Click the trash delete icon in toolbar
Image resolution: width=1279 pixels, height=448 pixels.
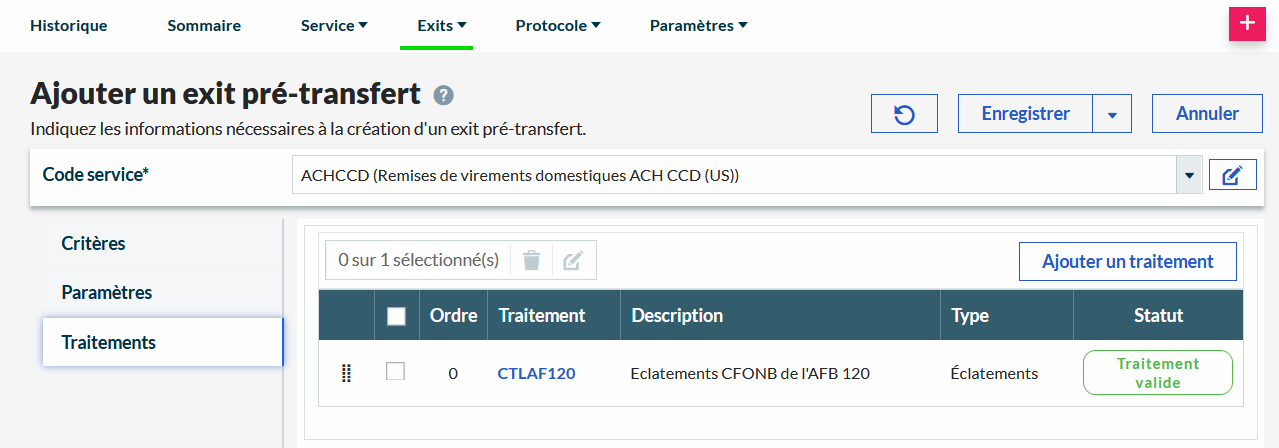point(532,261)
